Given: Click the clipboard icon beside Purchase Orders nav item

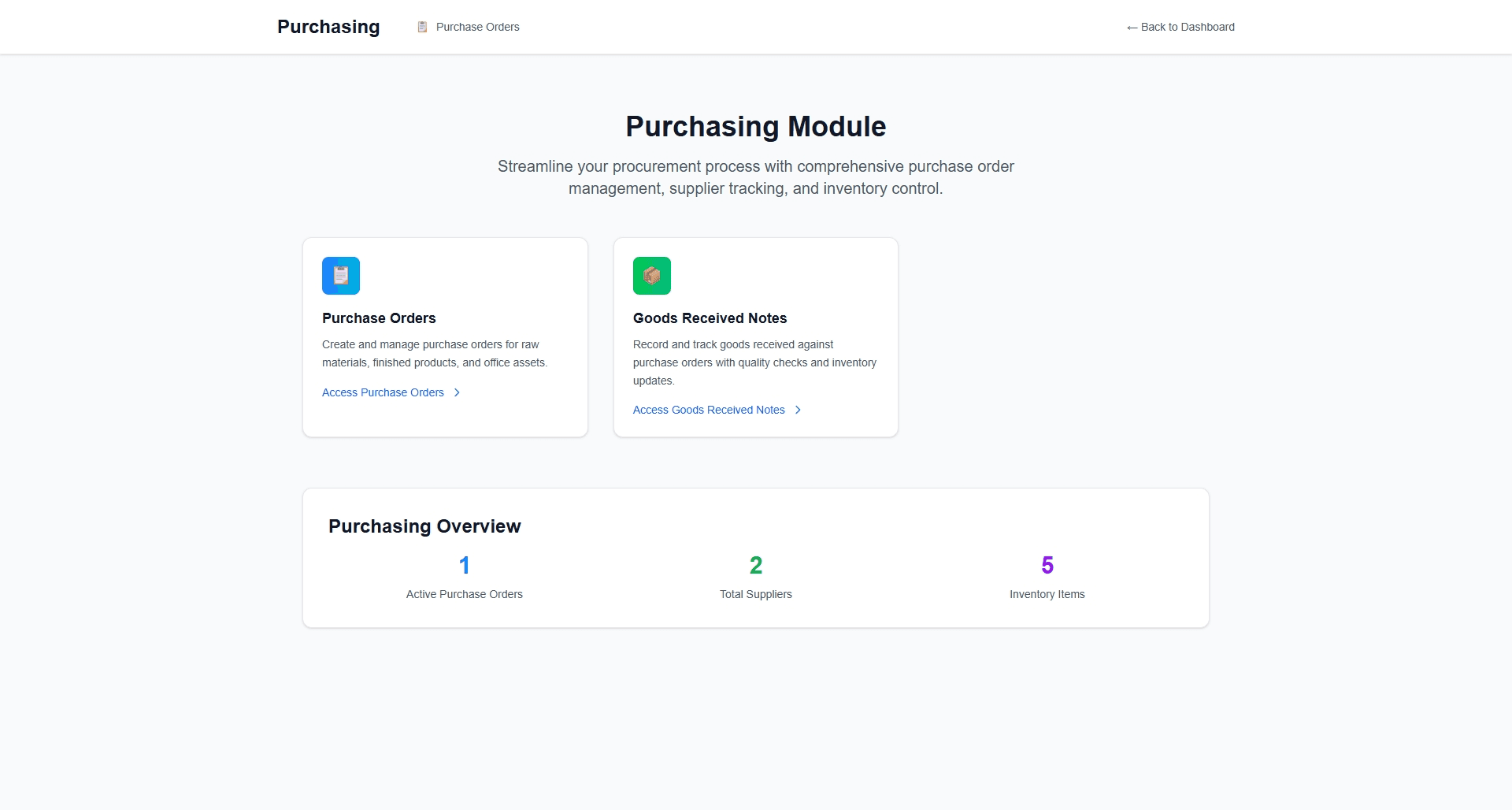Looking at the screenshot, I should click(422, 26).
